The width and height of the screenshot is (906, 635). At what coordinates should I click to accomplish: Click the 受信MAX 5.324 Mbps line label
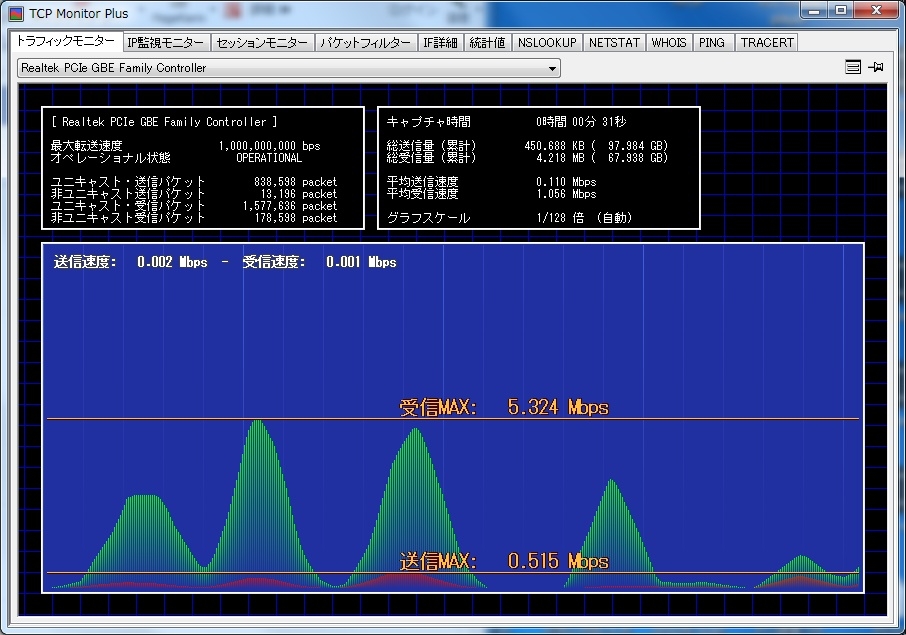[x=503, y=407]
